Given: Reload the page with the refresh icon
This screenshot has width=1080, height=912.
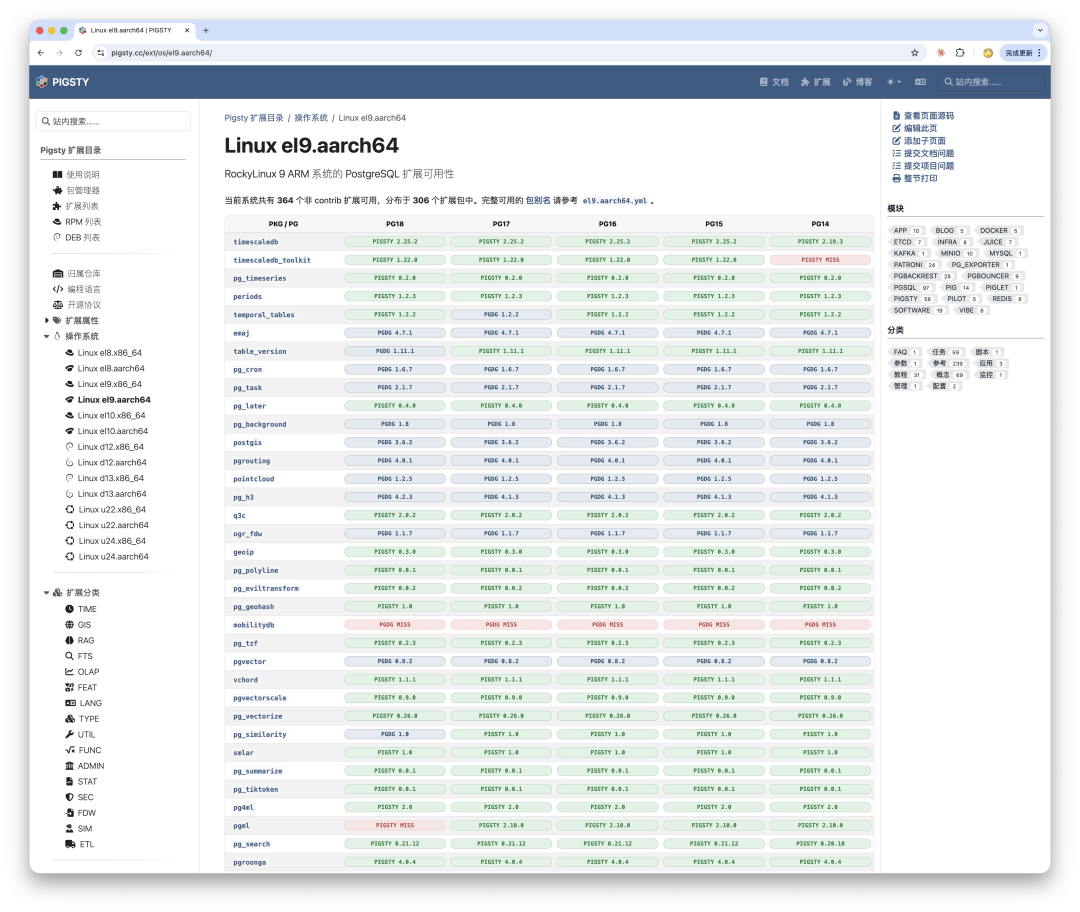Looking at the screenshot, I should (x=79, y=53).
